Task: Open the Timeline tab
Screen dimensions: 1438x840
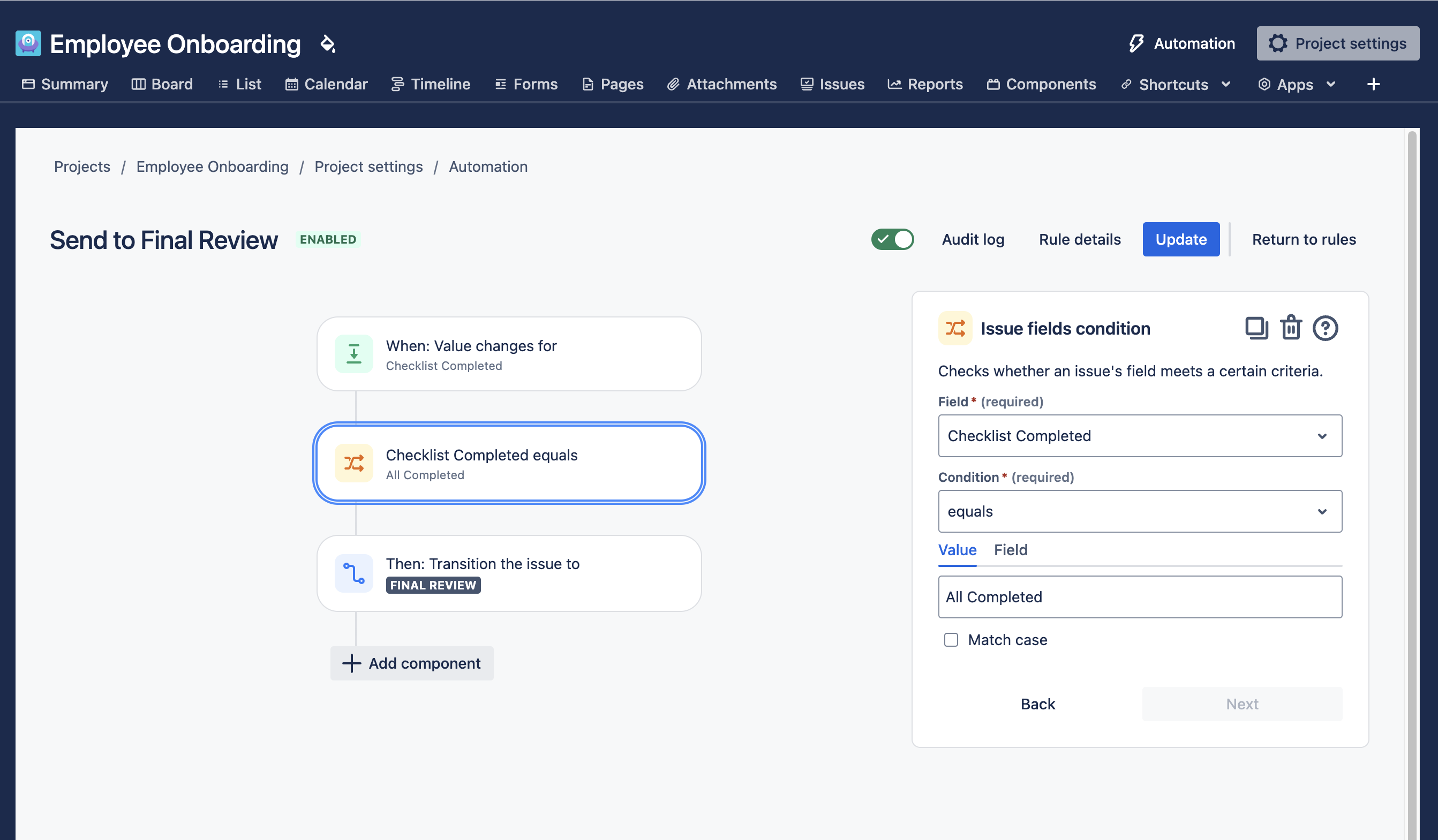Action: click(x=431, y=85)
